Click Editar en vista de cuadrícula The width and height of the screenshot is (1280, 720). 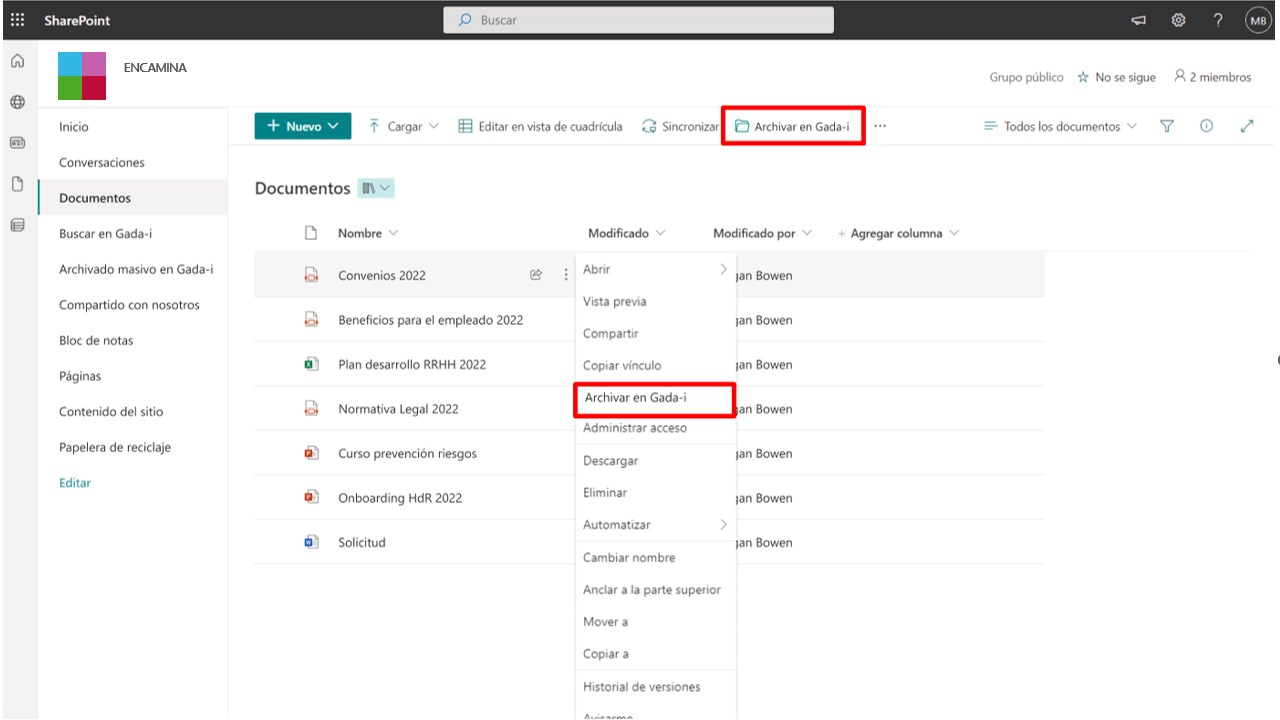[540, 127]
